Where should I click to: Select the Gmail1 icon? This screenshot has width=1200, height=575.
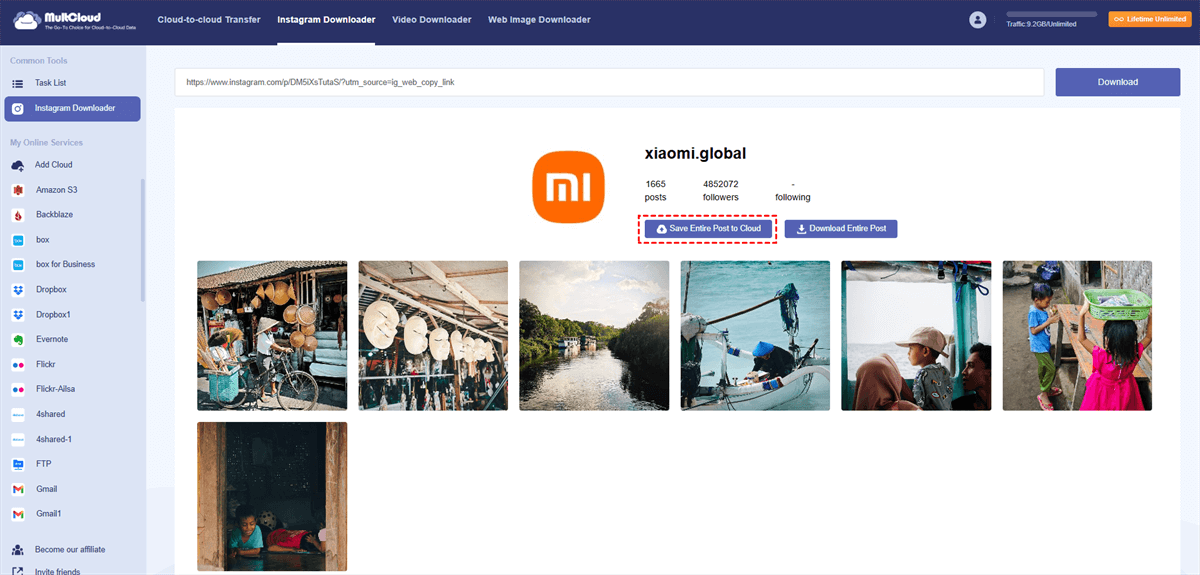coord(17,514)
